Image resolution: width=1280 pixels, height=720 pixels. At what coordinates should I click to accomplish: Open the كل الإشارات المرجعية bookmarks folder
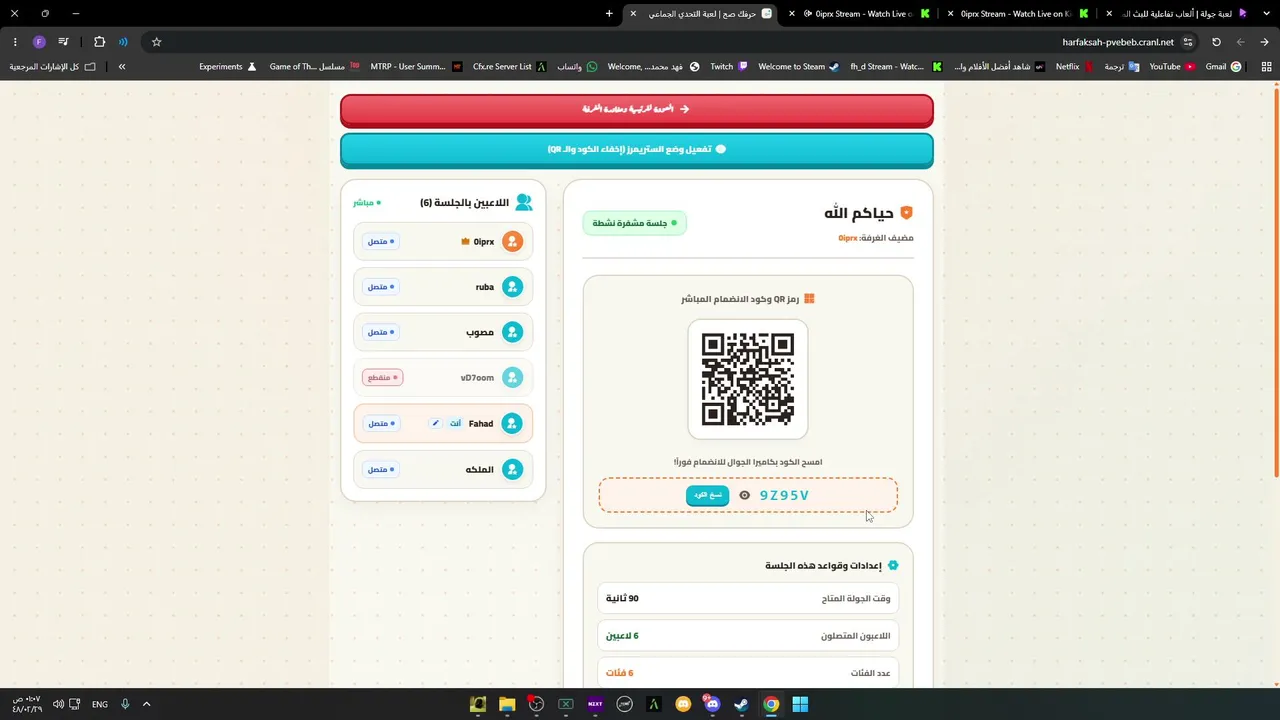[x=53, y=67]
